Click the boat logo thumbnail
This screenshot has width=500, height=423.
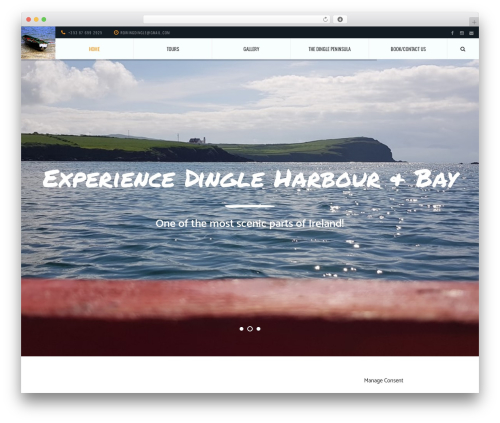pyautogui.click(x=38, y=43)
